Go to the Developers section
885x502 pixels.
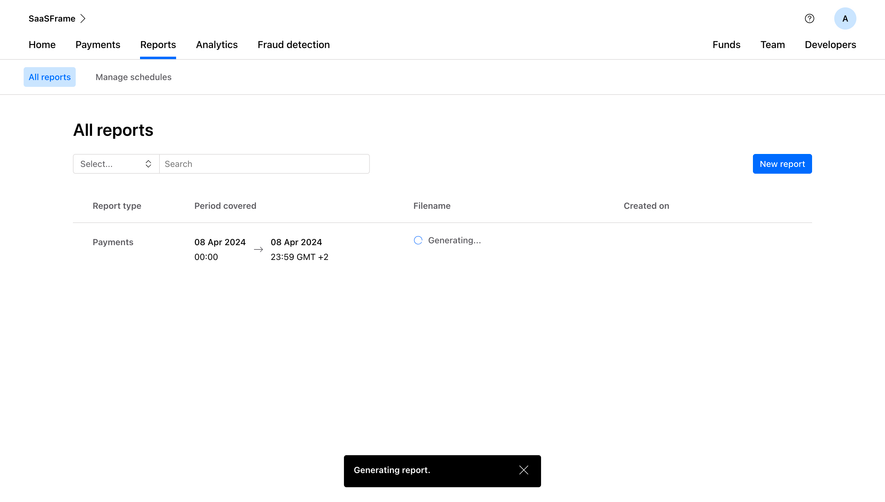[x=830, y=45]
